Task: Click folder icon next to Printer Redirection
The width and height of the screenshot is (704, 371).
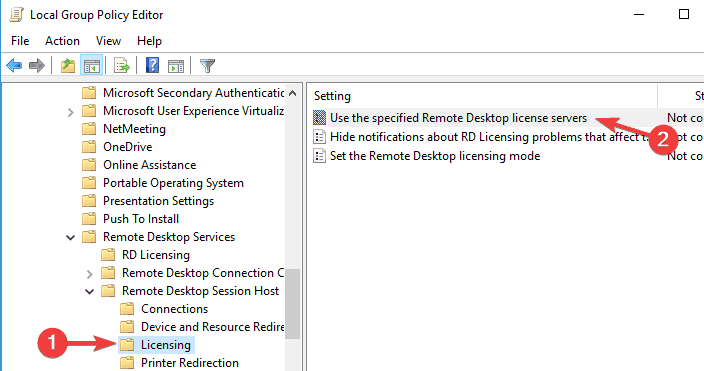Action: coord(127,362)
